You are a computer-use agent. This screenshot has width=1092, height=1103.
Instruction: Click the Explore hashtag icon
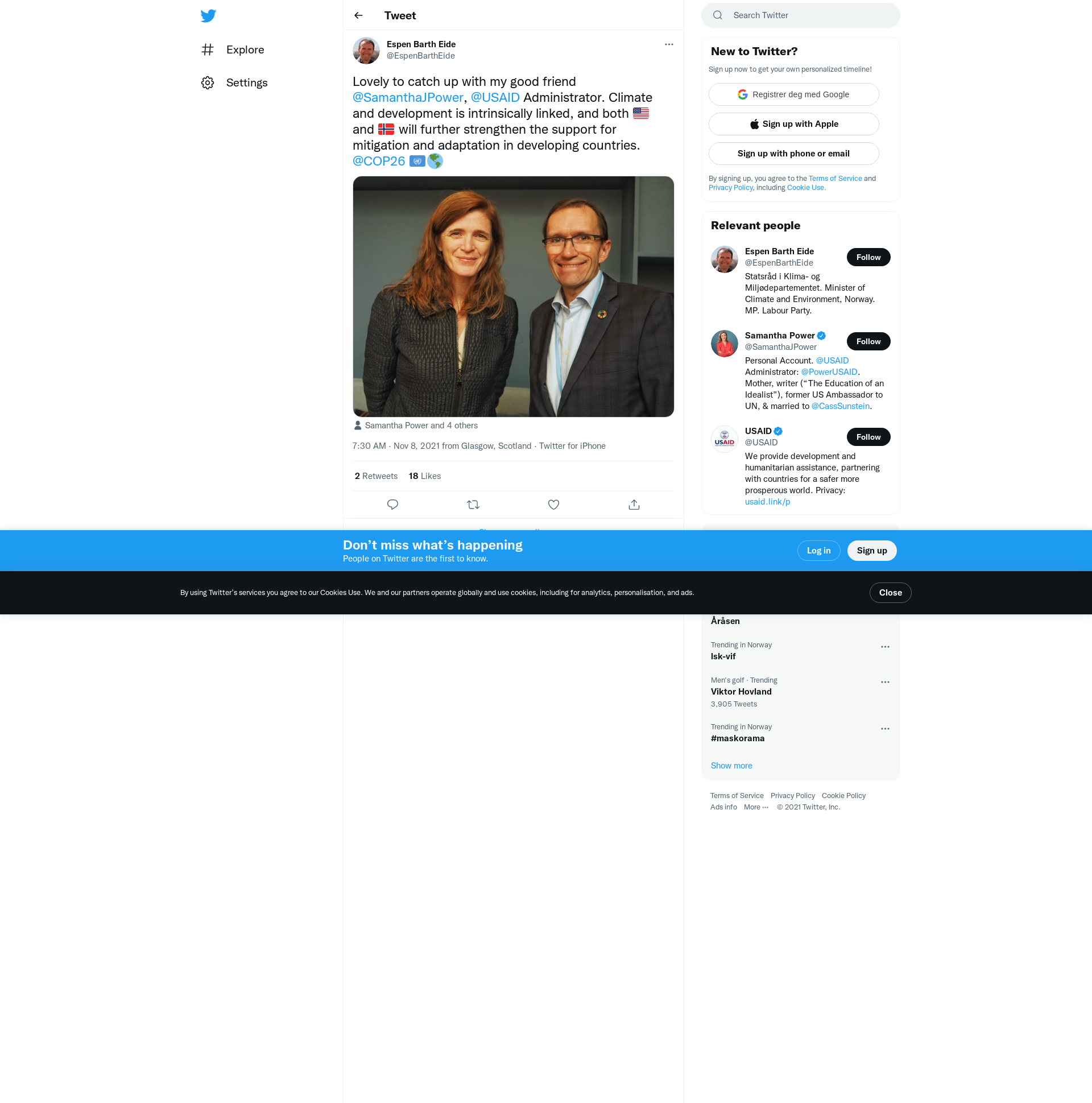(x=208, y=49)
